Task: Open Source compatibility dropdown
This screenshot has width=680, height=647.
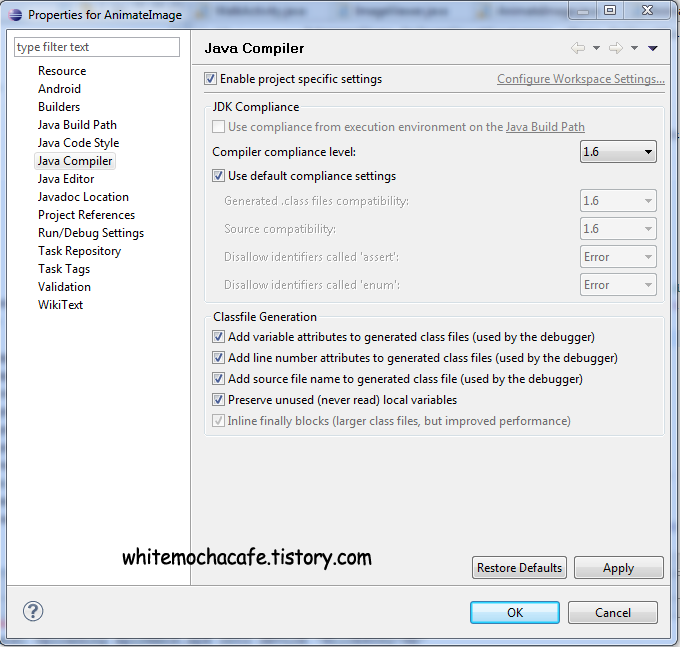Action: pos(618,229)
